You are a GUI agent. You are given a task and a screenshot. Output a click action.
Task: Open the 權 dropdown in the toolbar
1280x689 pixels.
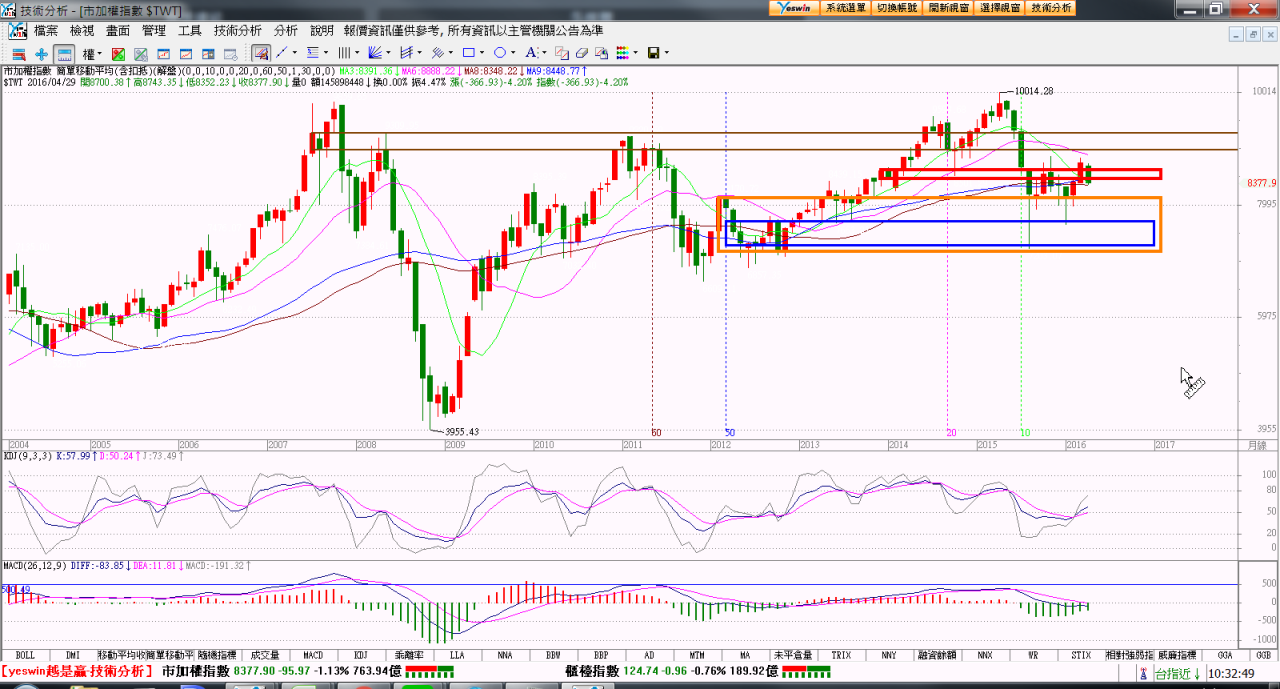tap(92, 53)
